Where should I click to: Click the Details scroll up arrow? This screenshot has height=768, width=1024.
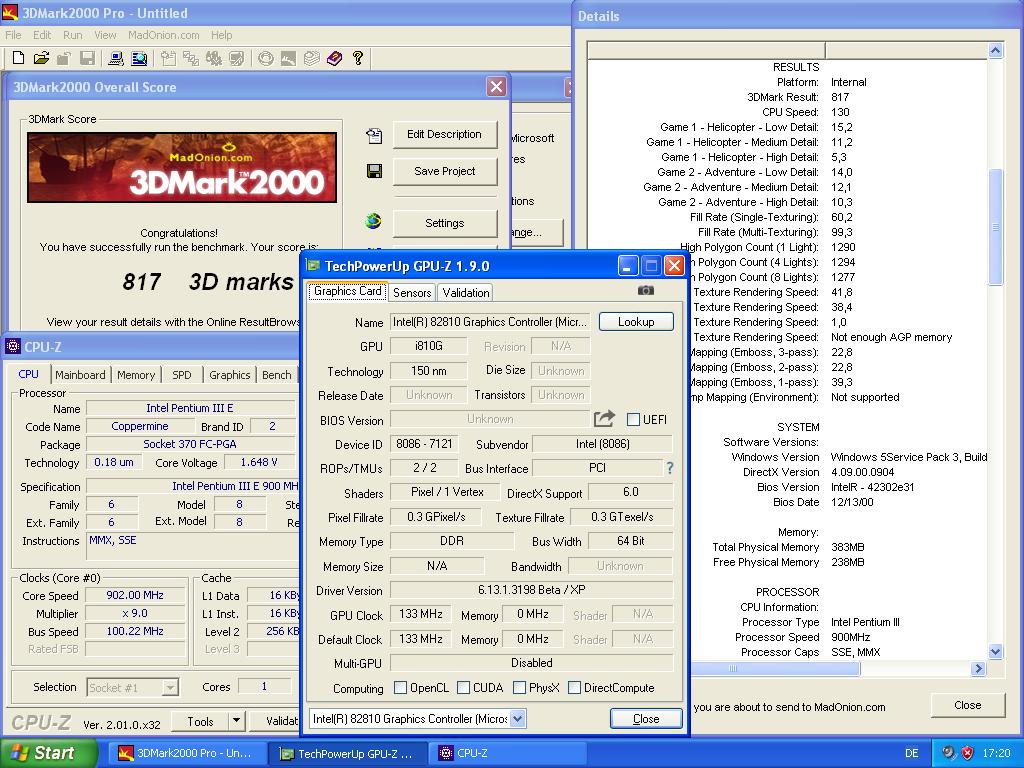pyautogui.click(x=995, y=50)
